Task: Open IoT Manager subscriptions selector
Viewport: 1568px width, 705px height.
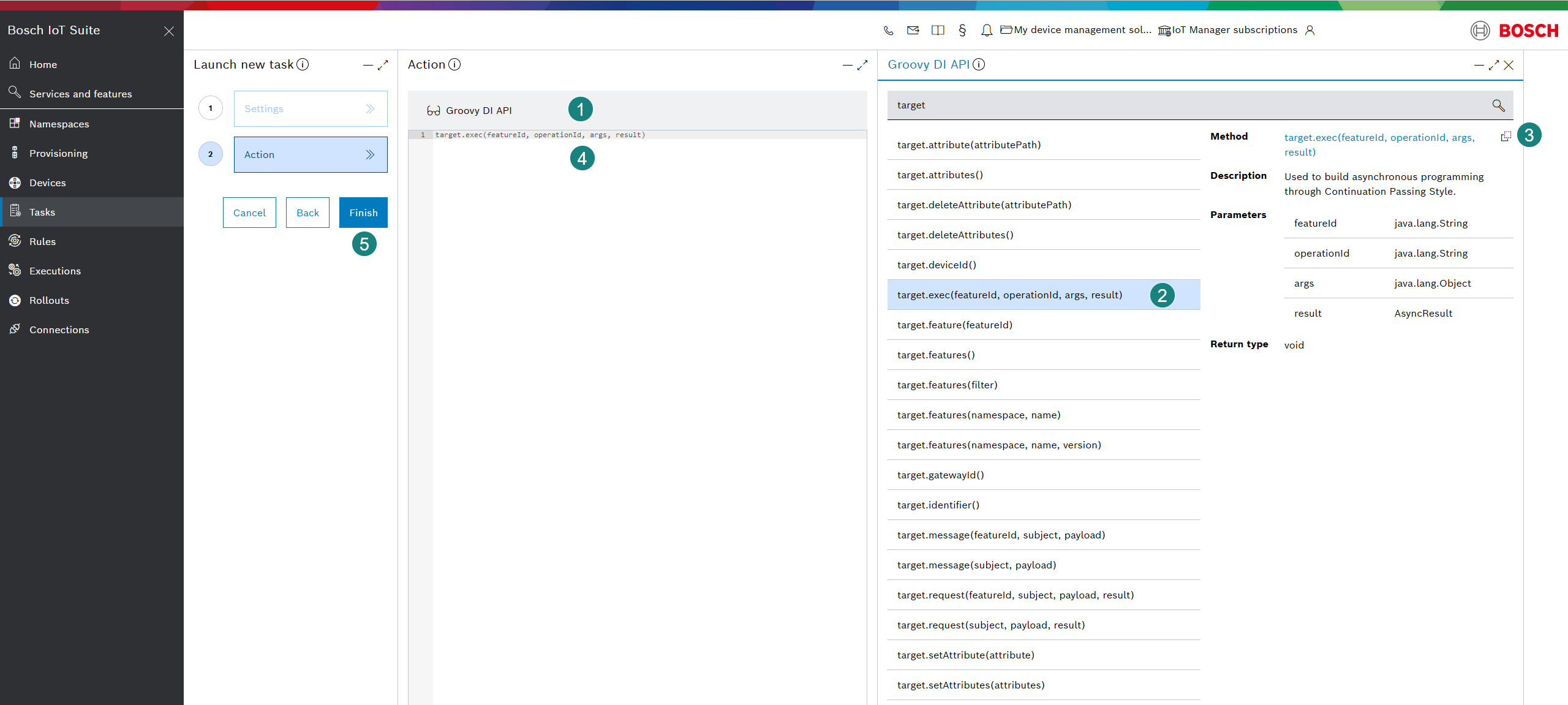Action: point(1227,30)
